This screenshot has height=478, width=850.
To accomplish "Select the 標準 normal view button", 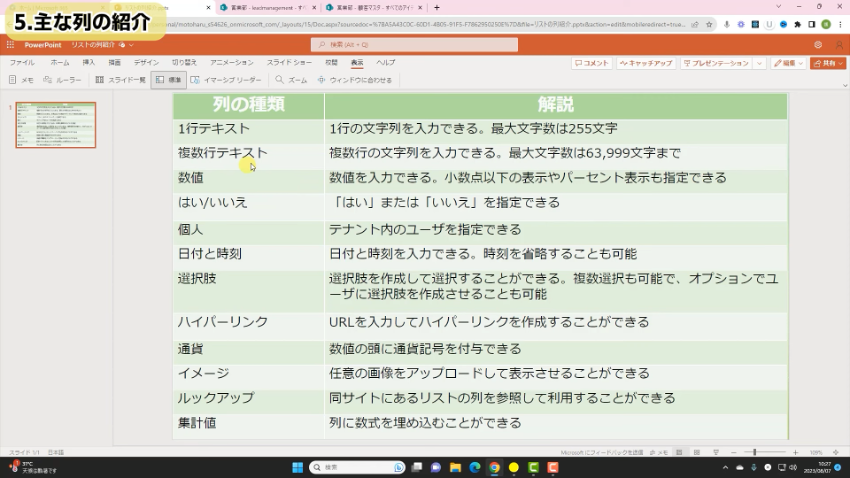I will [x=169, y=79].
